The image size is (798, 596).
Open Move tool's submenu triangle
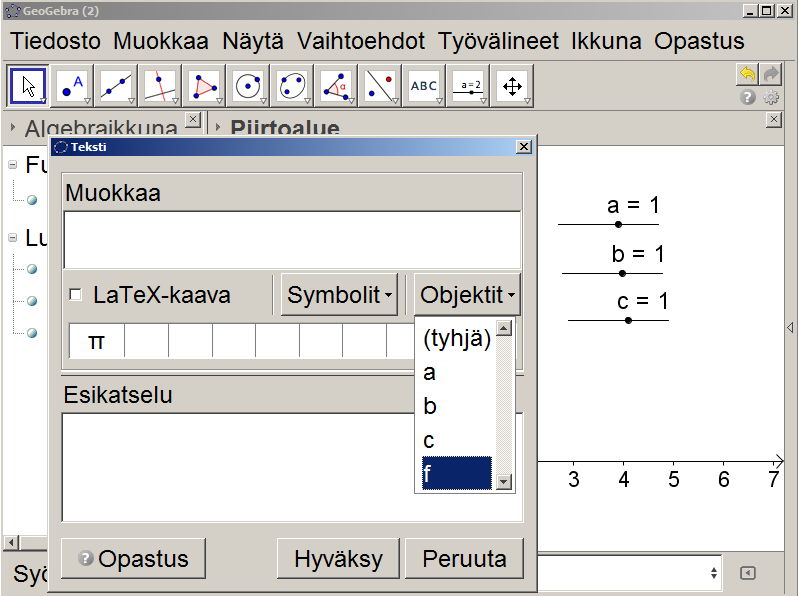tap(43, 101)
